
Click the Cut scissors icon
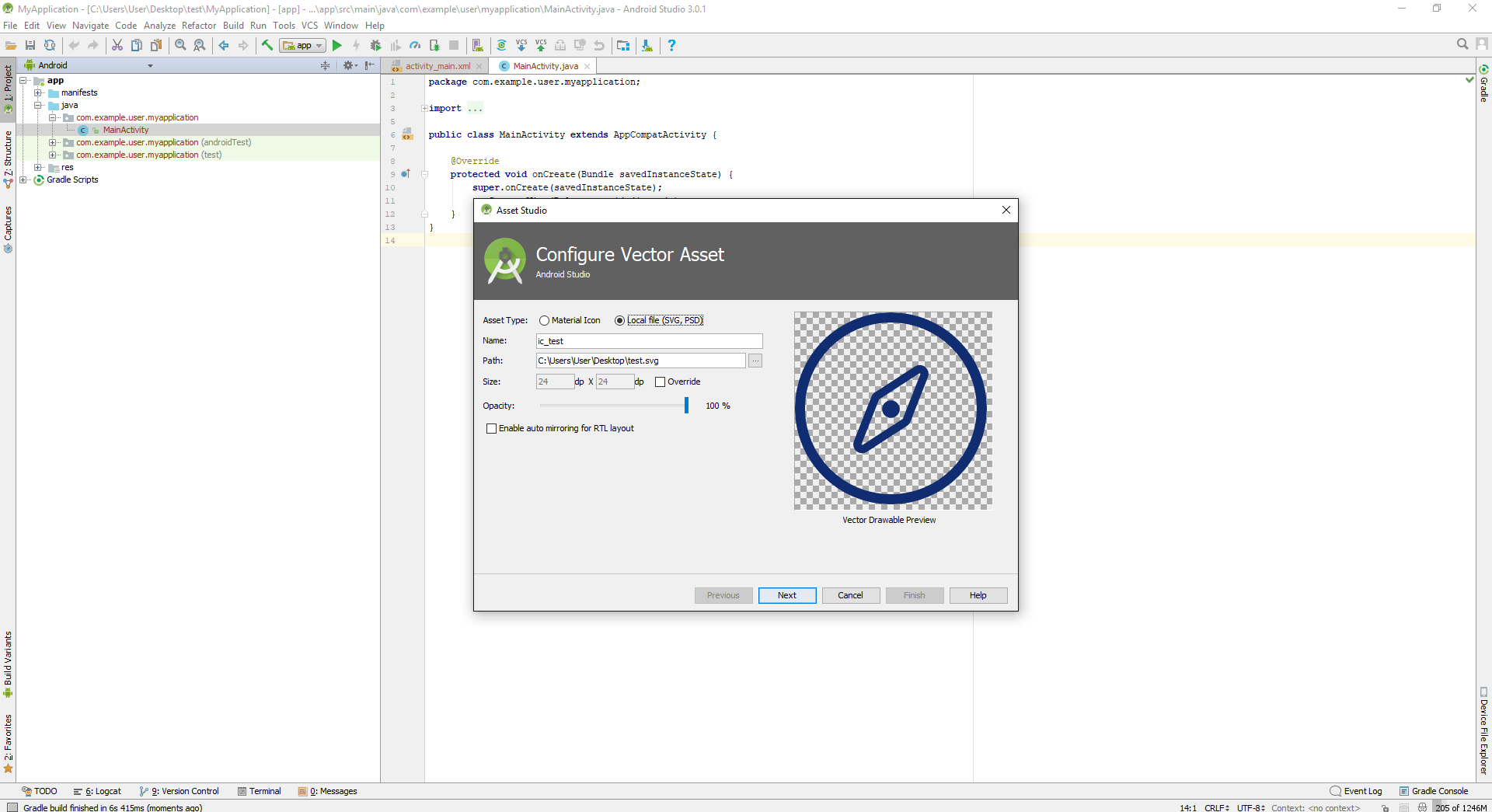(x=117, y=46)
